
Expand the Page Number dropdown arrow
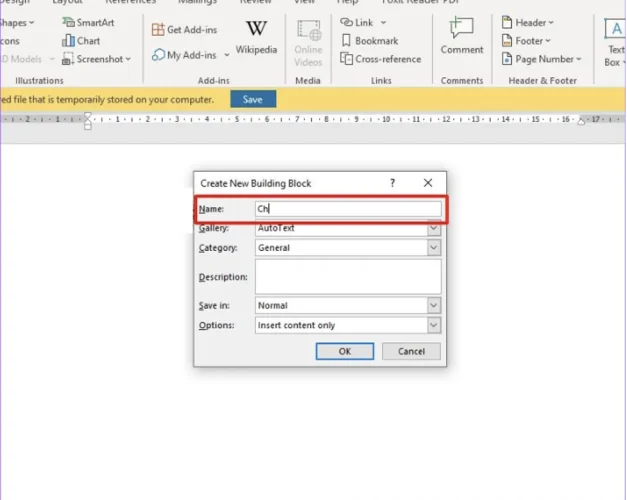click(579, 59)
